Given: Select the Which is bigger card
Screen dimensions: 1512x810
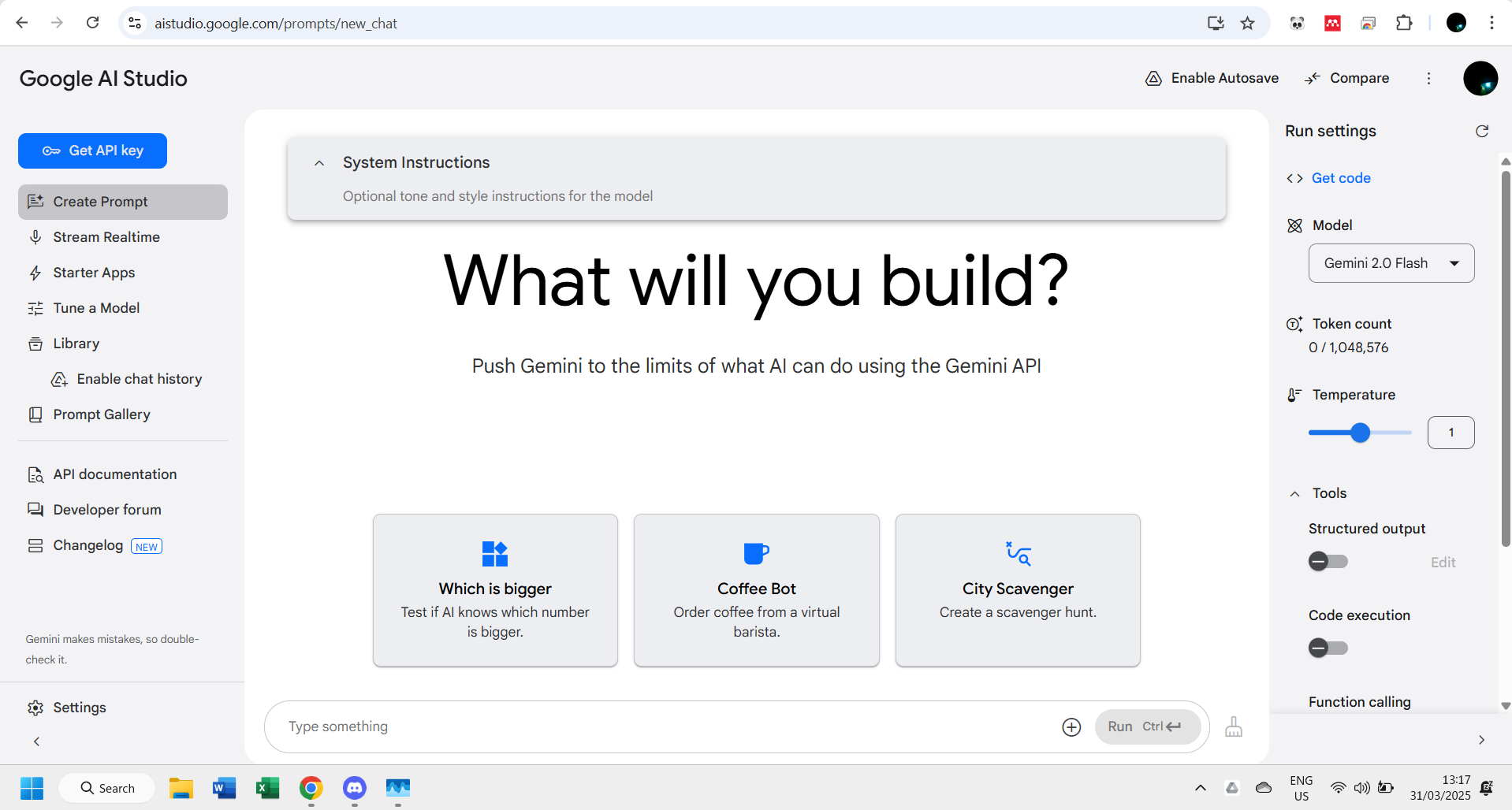Looking at the screenshot, I should (495, 590).
